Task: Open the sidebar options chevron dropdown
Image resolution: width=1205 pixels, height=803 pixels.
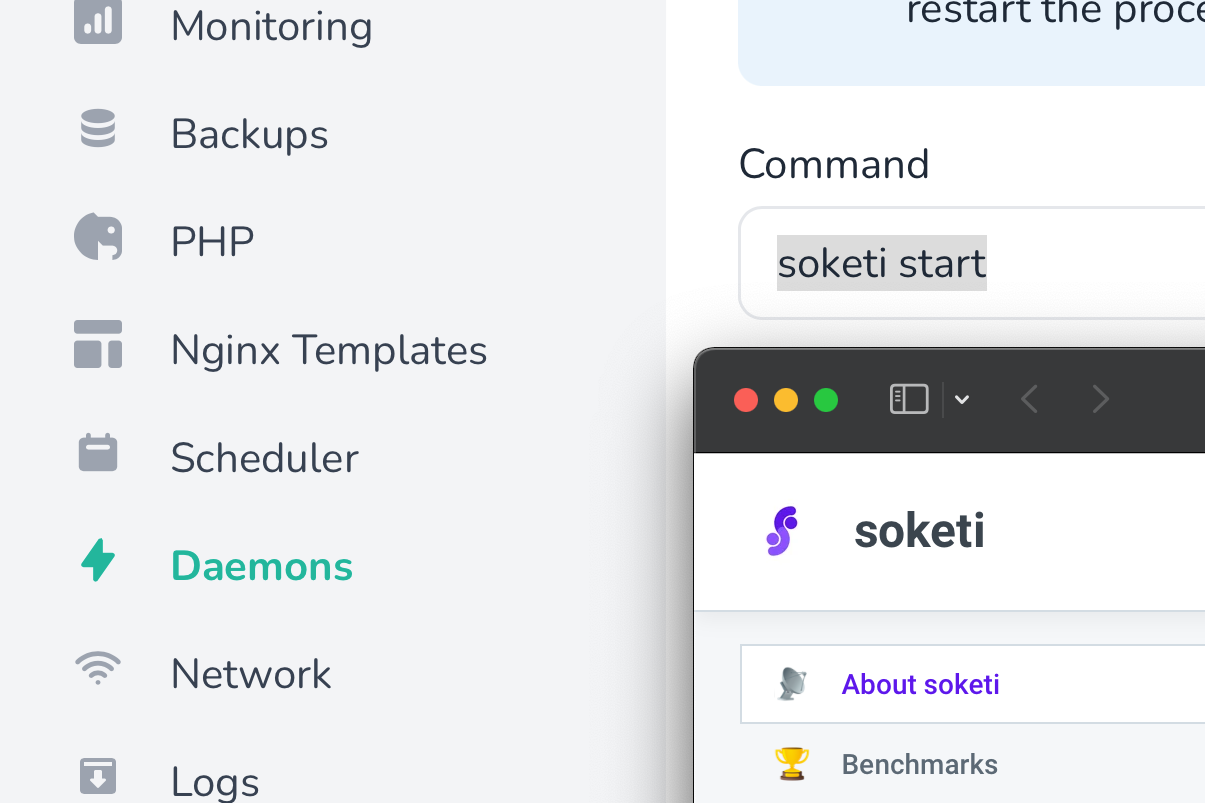Action: pos(962,399)
